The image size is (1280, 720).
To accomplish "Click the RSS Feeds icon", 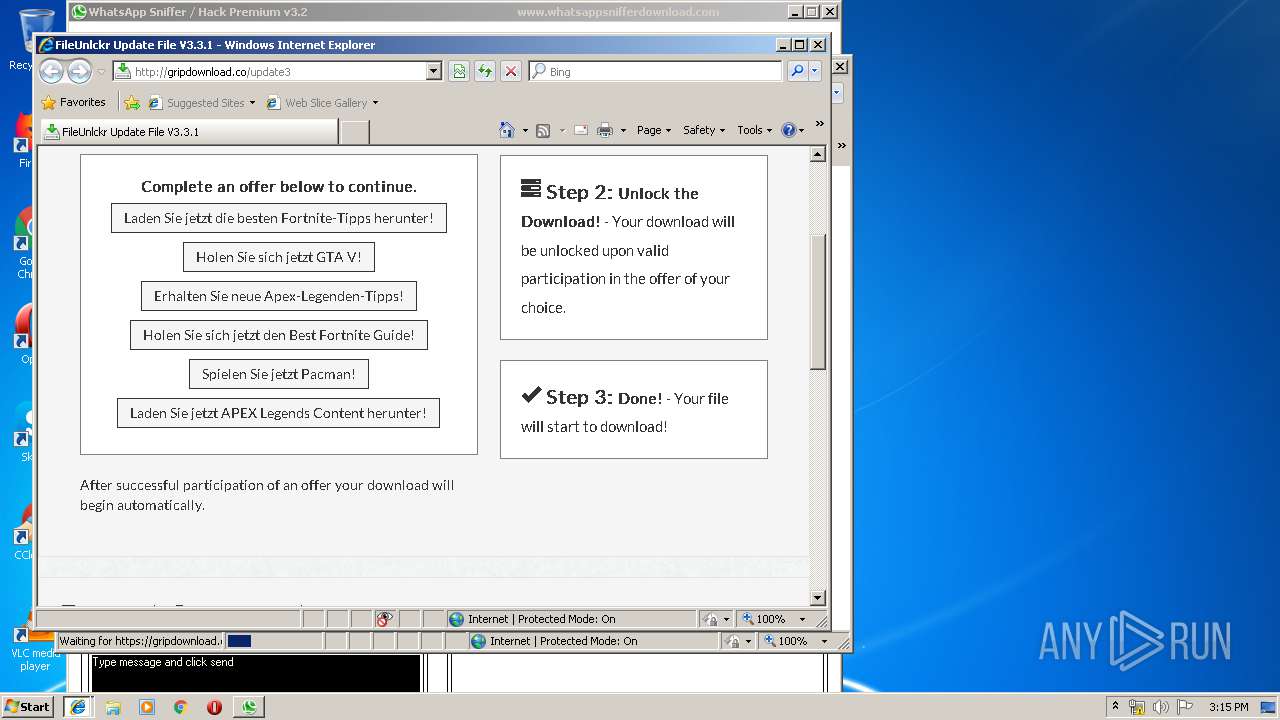I will tap(543, 130).
